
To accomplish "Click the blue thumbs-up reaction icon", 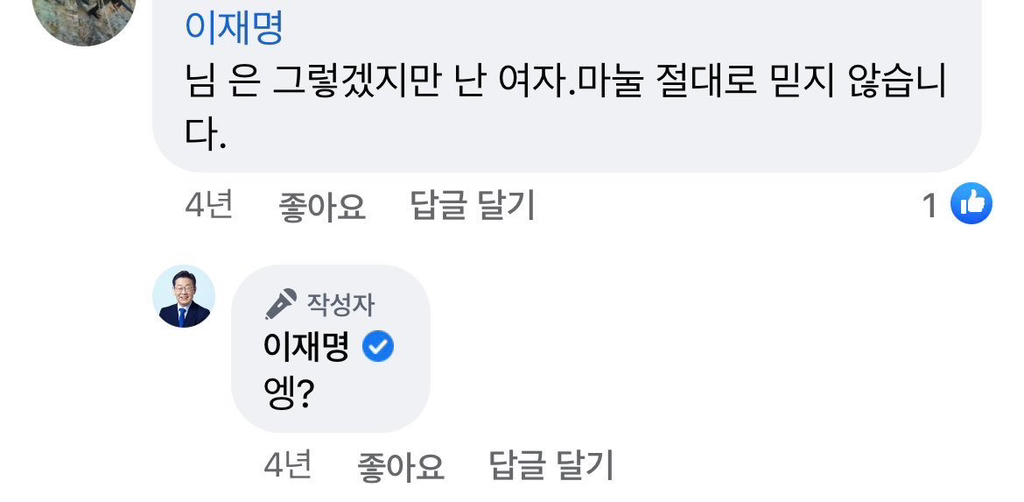I will (970, 204).
